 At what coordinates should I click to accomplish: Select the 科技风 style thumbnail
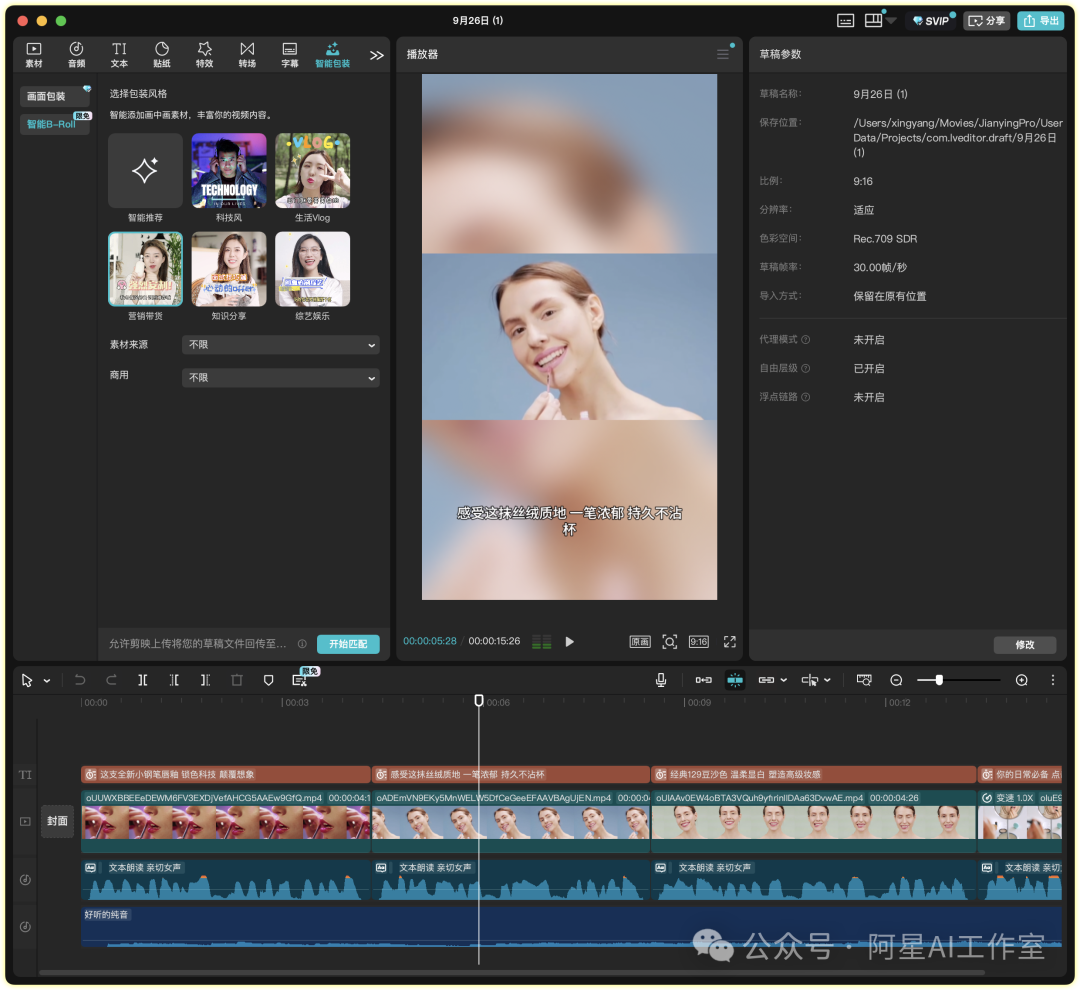[x=229, y=171]
